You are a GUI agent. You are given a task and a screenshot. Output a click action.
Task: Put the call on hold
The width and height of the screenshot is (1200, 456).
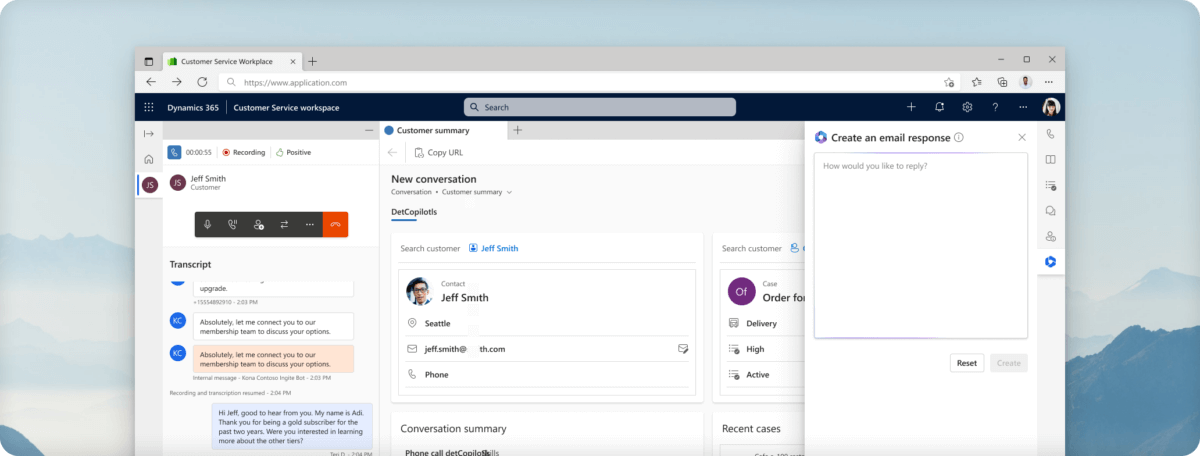click(x=233, y=225)
